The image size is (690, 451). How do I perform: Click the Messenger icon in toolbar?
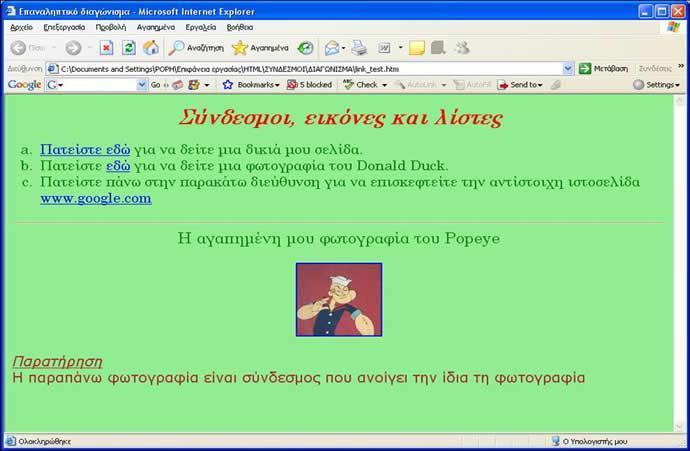(462, 48)
